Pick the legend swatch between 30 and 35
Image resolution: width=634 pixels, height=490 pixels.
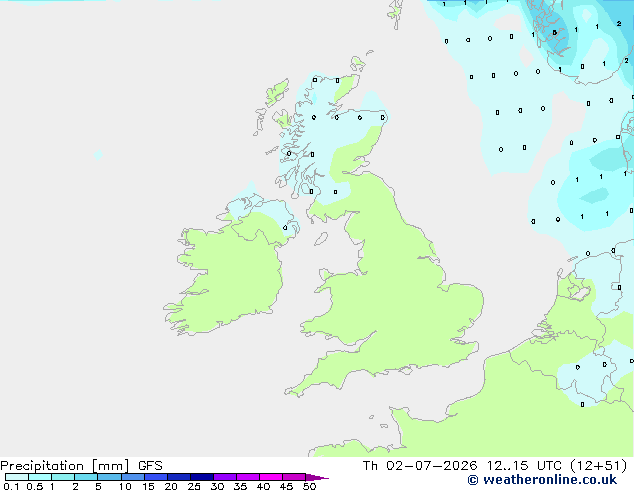tap(225, 477)
